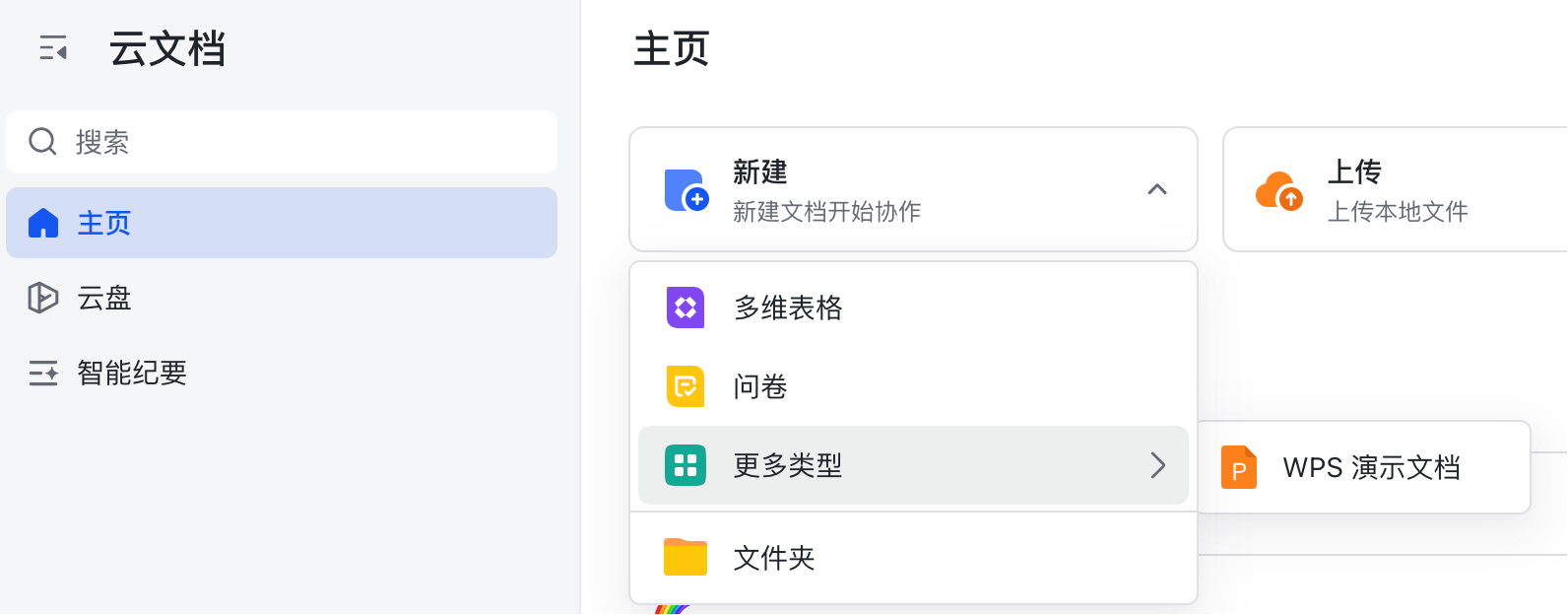The image size is (1568, 615).
Task: Select WPS 演示文档 in the submenu
Action: pyautogui.click(x=1371, y=467)
